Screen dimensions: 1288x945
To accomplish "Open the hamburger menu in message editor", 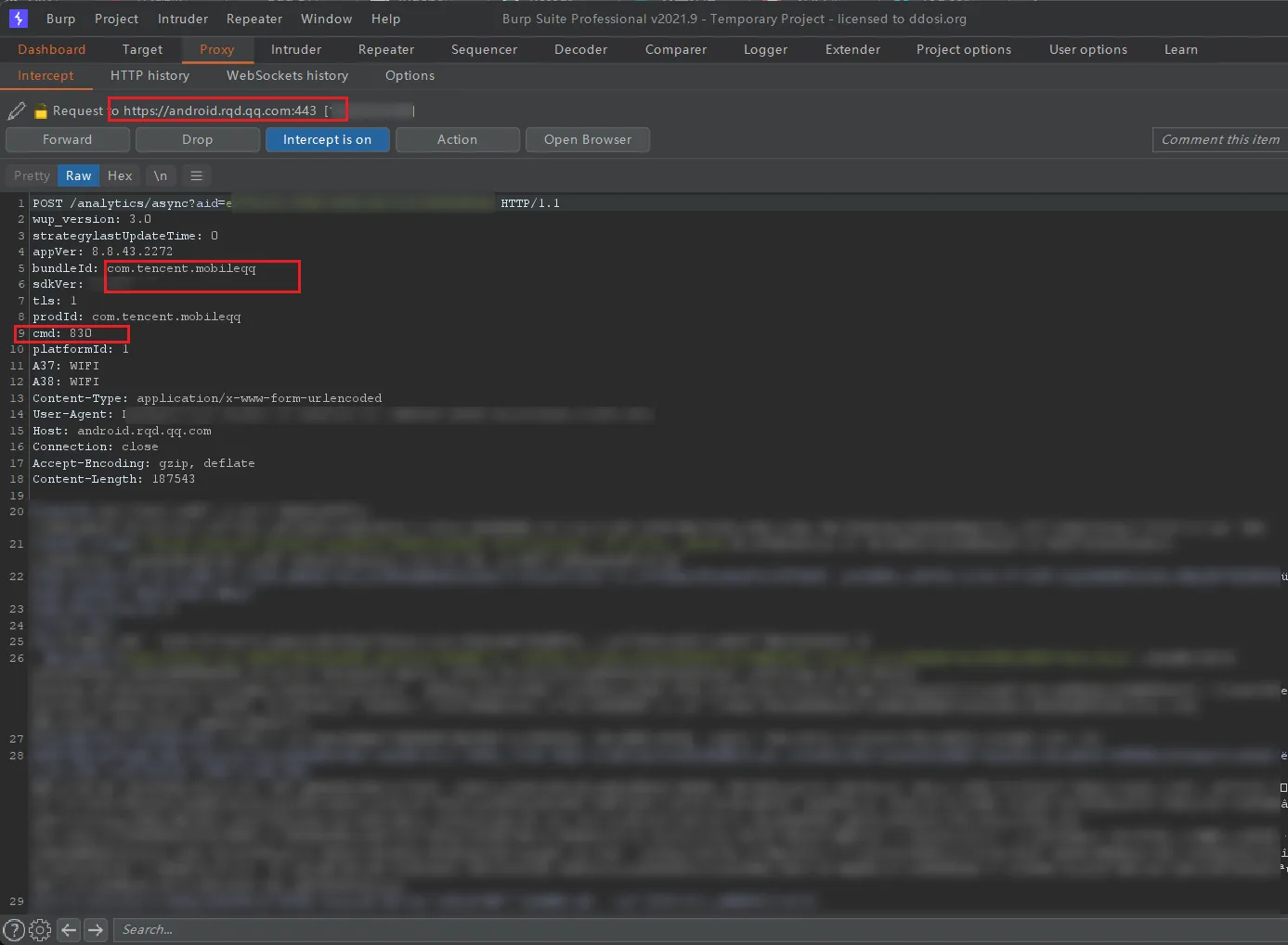I will 196,175.
